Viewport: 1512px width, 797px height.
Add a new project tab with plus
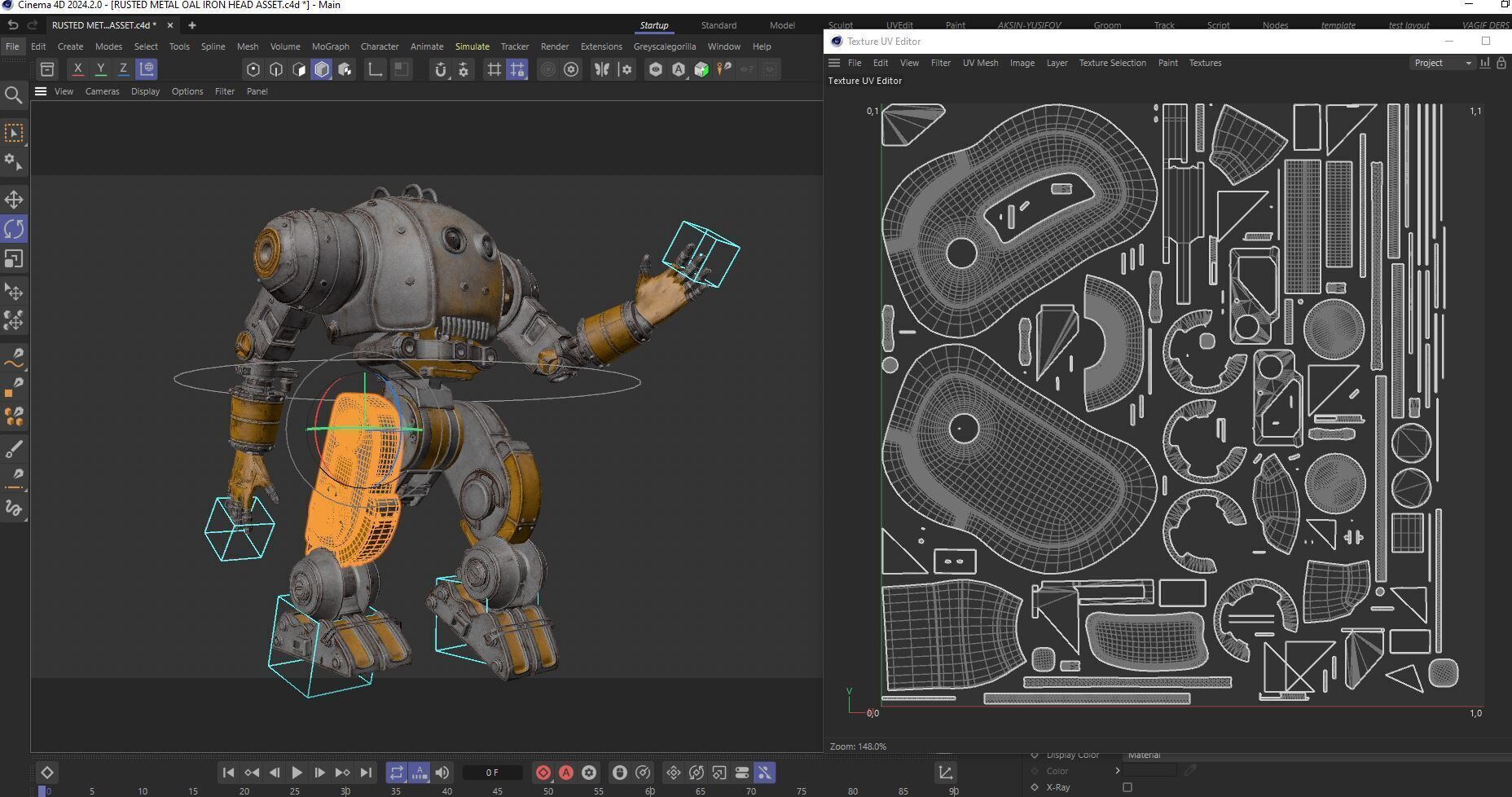point(192,25)
